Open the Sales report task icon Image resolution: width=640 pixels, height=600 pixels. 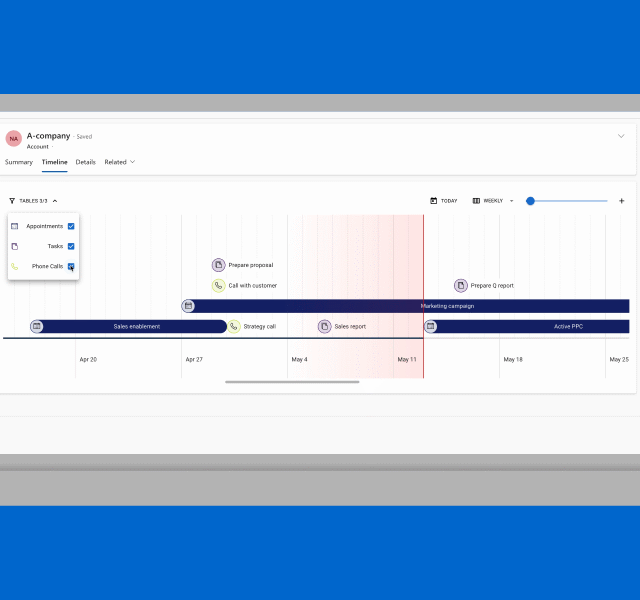tap(324, 326)
